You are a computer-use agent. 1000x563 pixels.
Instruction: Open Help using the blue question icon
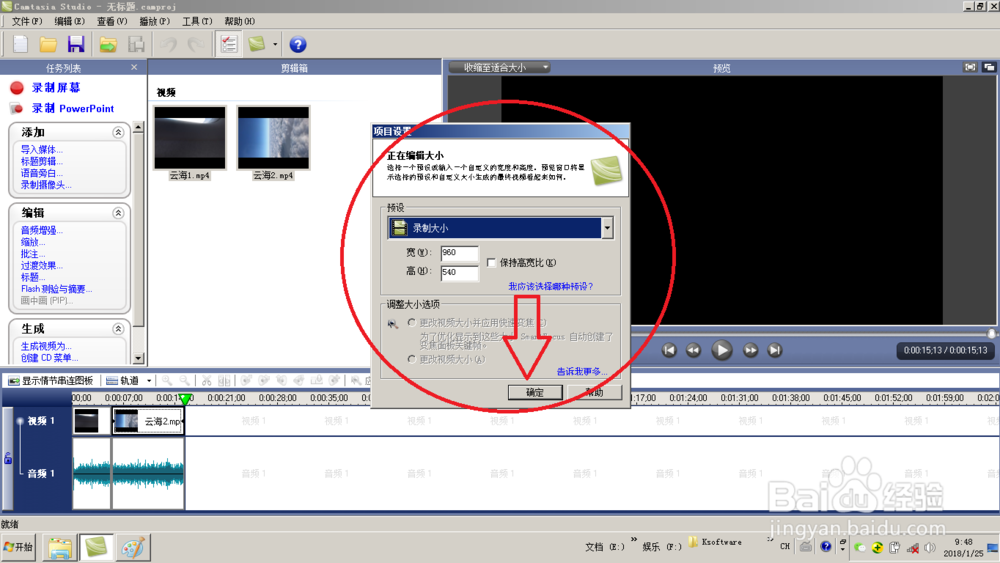coord(298,45)
